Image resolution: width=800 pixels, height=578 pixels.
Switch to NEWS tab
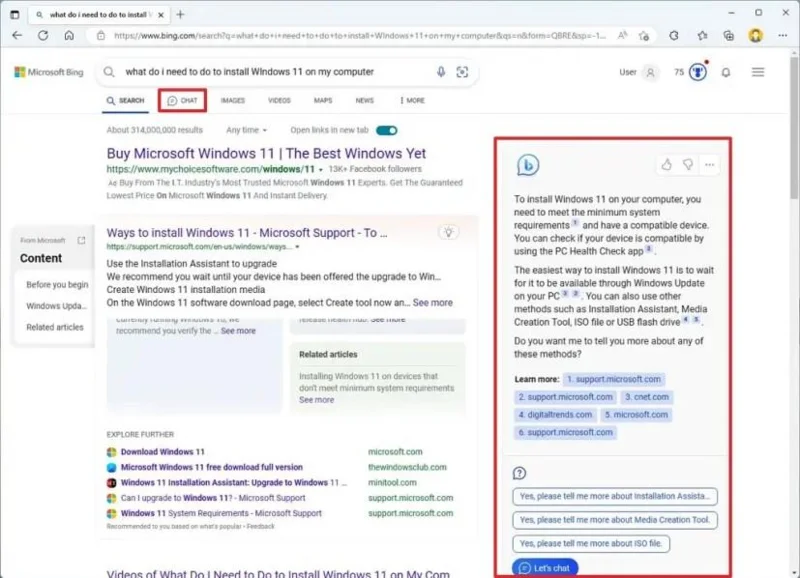pos(364,100)
